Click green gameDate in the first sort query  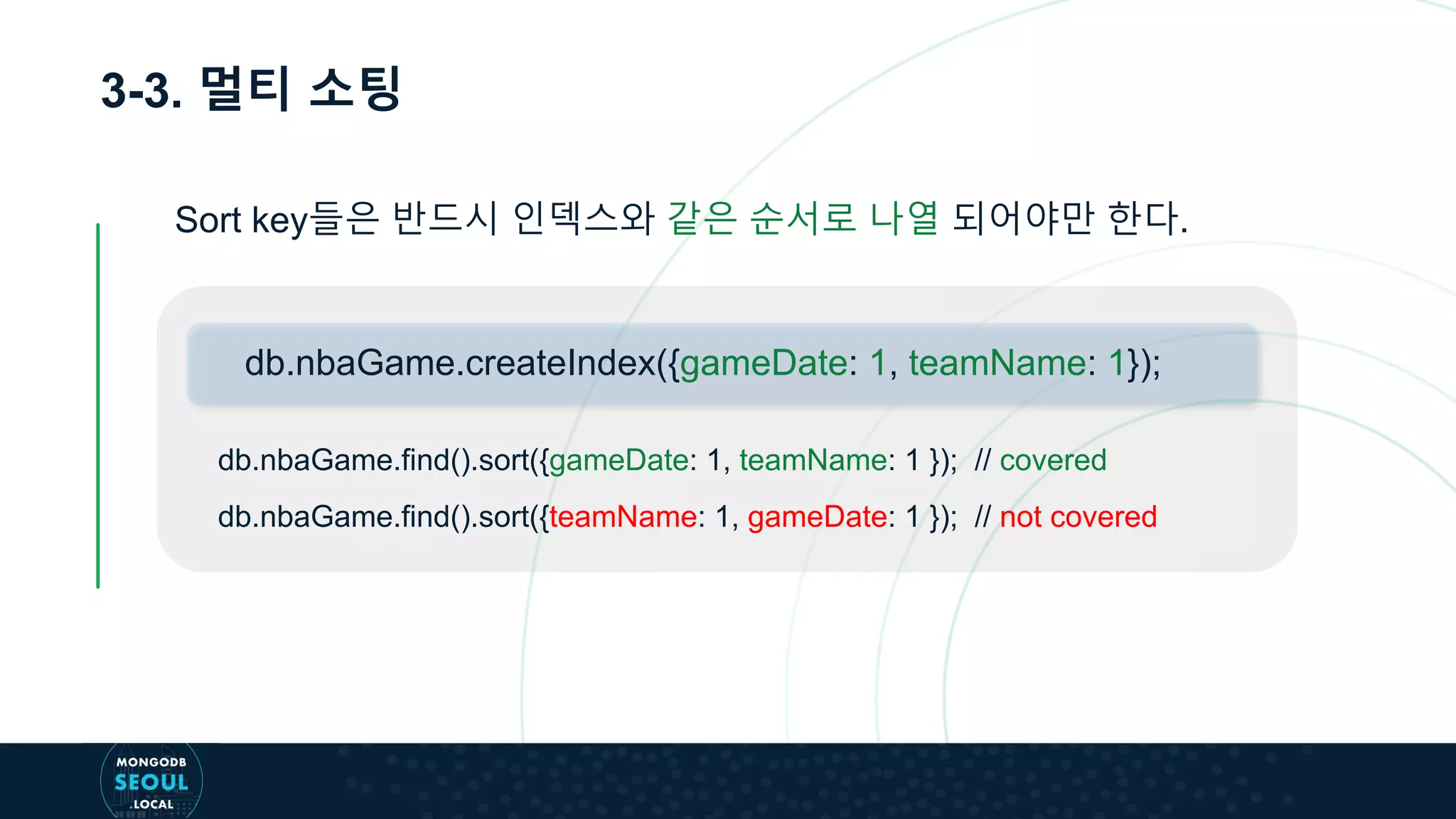619,461
